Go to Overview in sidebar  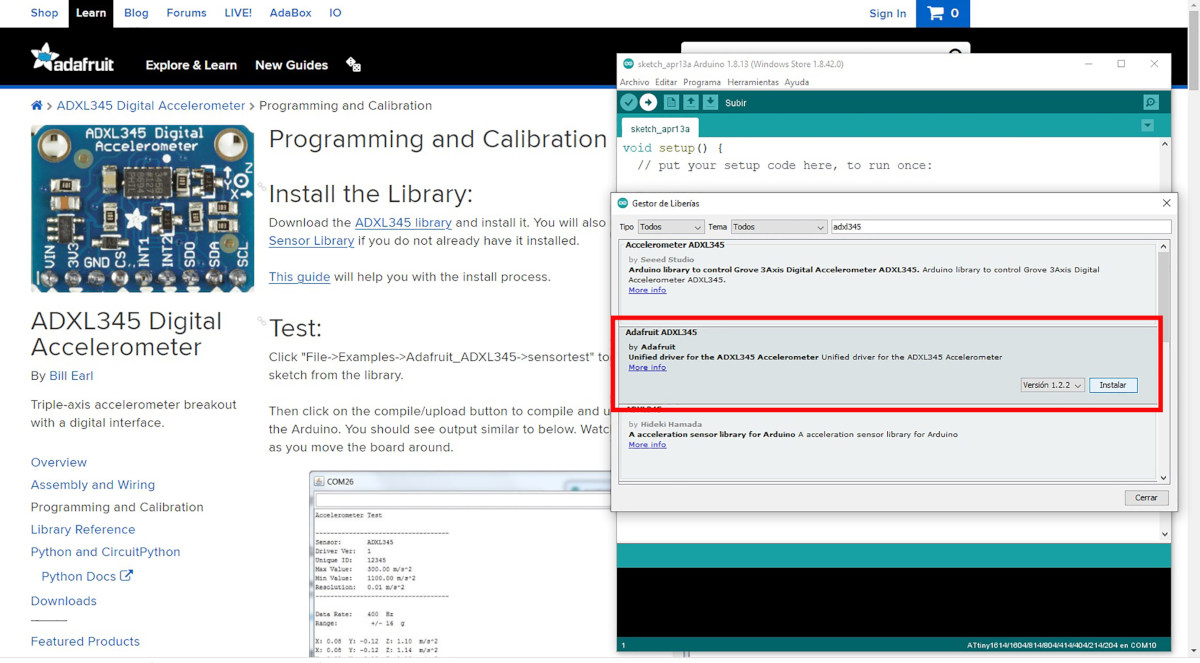click(59, 462)
